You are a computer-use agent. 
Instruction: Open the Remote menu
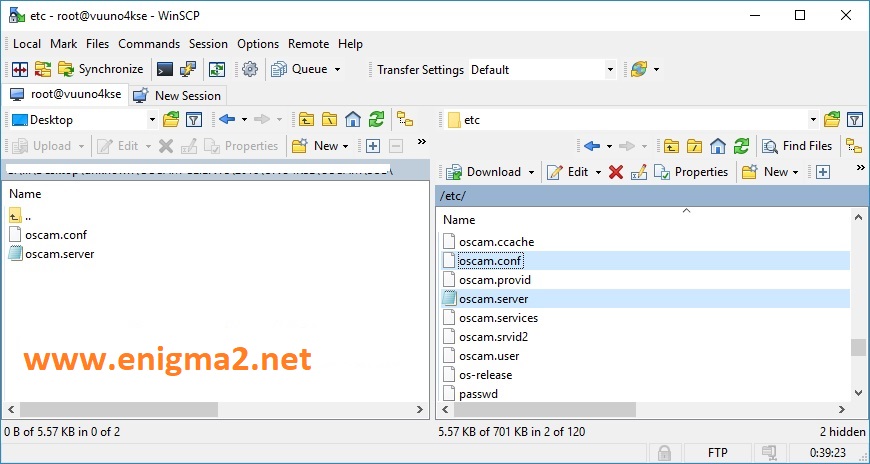pos(308,44)
